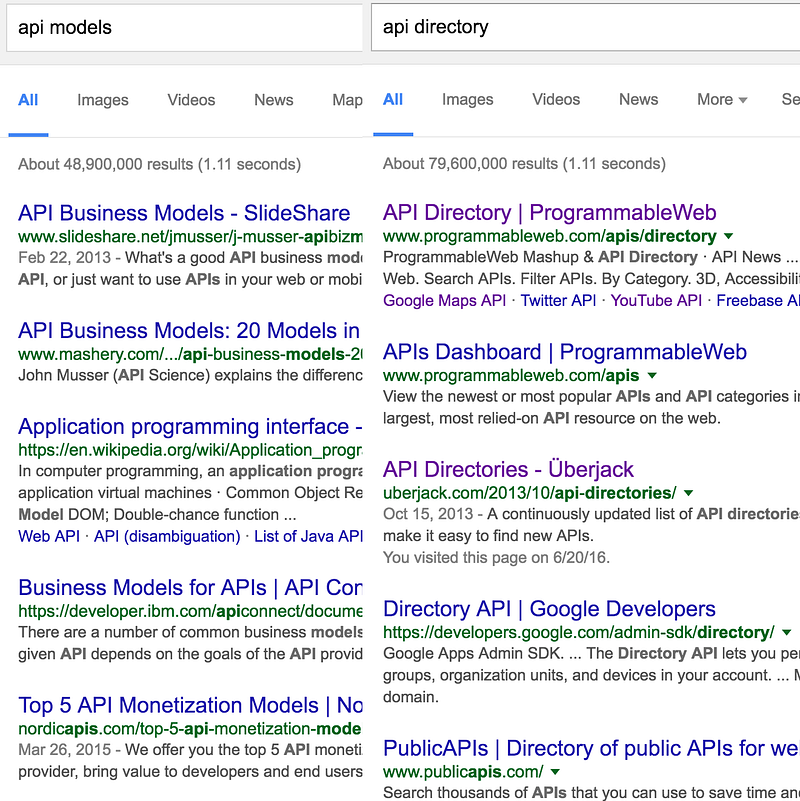Image resolution: width=800 pixels, height=801 pixels.
Task: Open the More dropdown in right search tabs
Action: click(x=722, y=99)
